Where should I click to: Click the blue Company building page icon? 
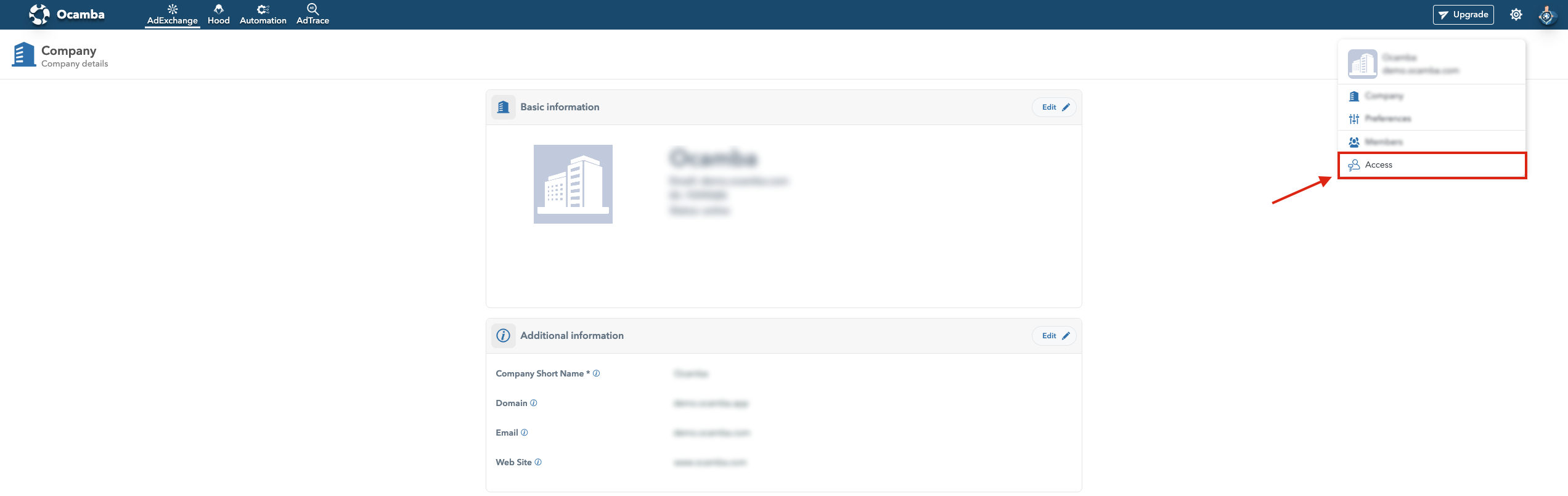[23, 55]
